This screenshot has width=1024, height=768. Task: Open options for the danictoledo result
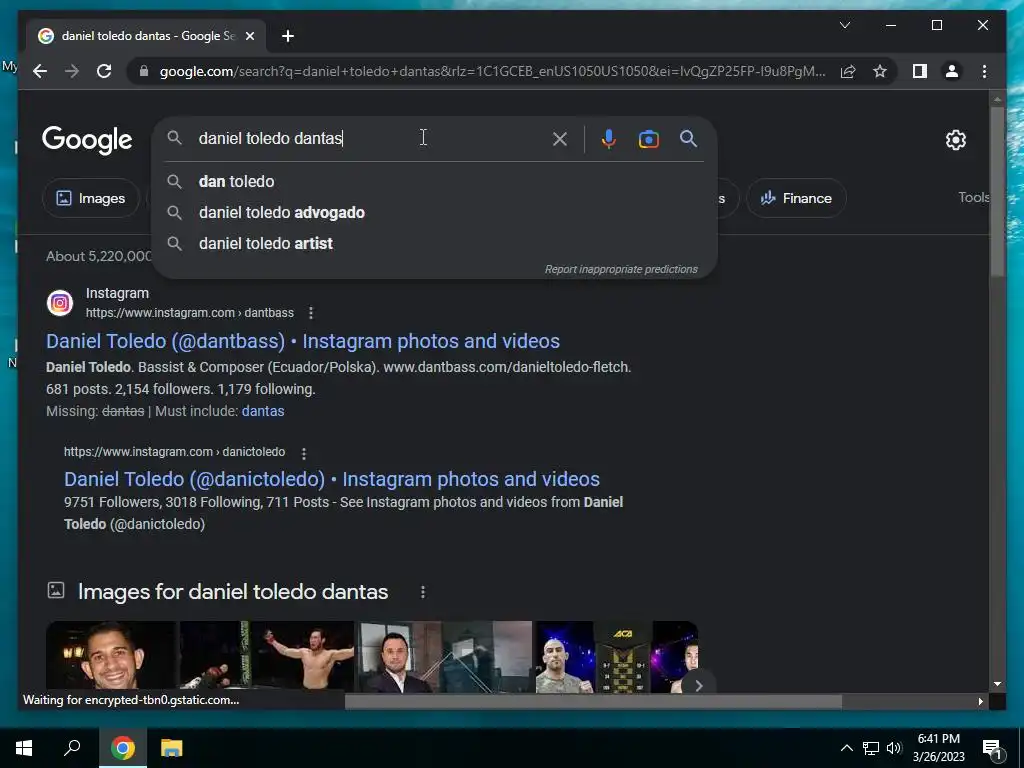(x=304, y=453)
